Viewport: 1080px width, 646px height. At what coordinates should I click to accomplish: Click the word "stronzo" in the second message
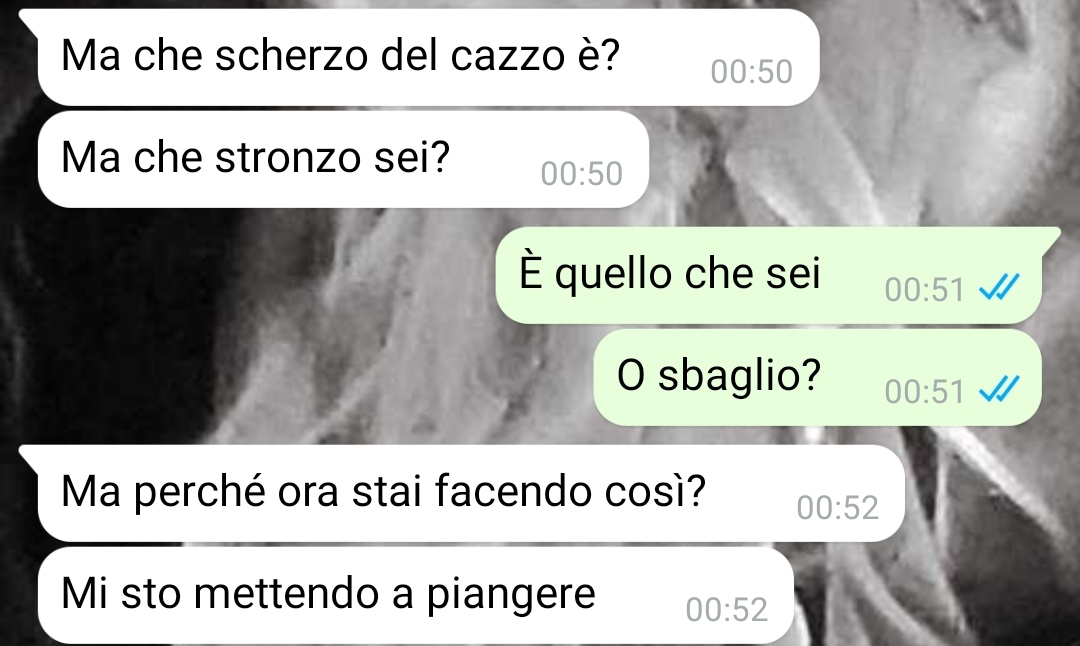point(288,158)
